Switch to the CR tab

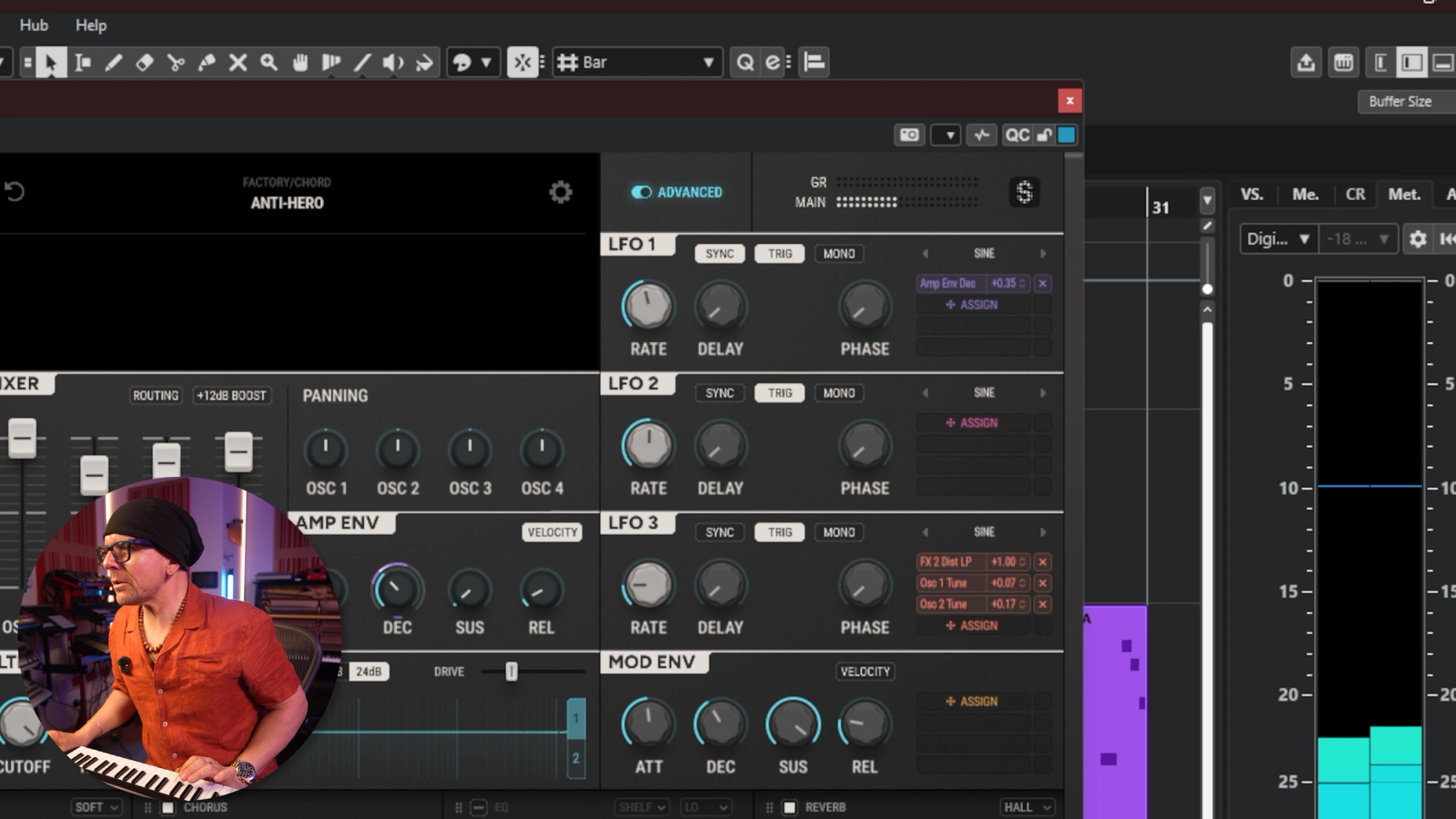[x=1355, y=194]
